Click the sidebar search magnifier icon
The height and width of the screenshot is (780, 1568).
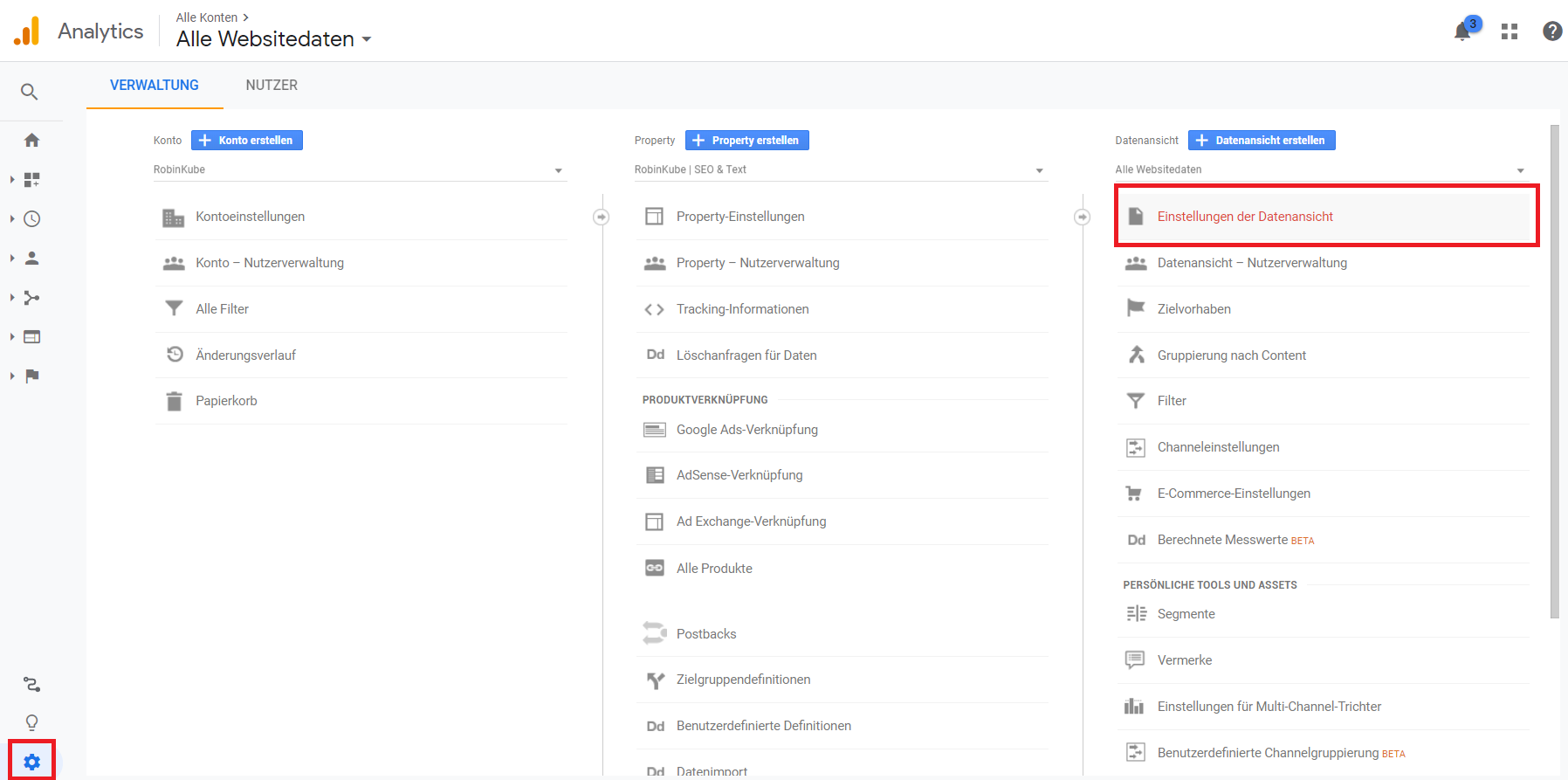pyautogui.click(x=30, y=92)
